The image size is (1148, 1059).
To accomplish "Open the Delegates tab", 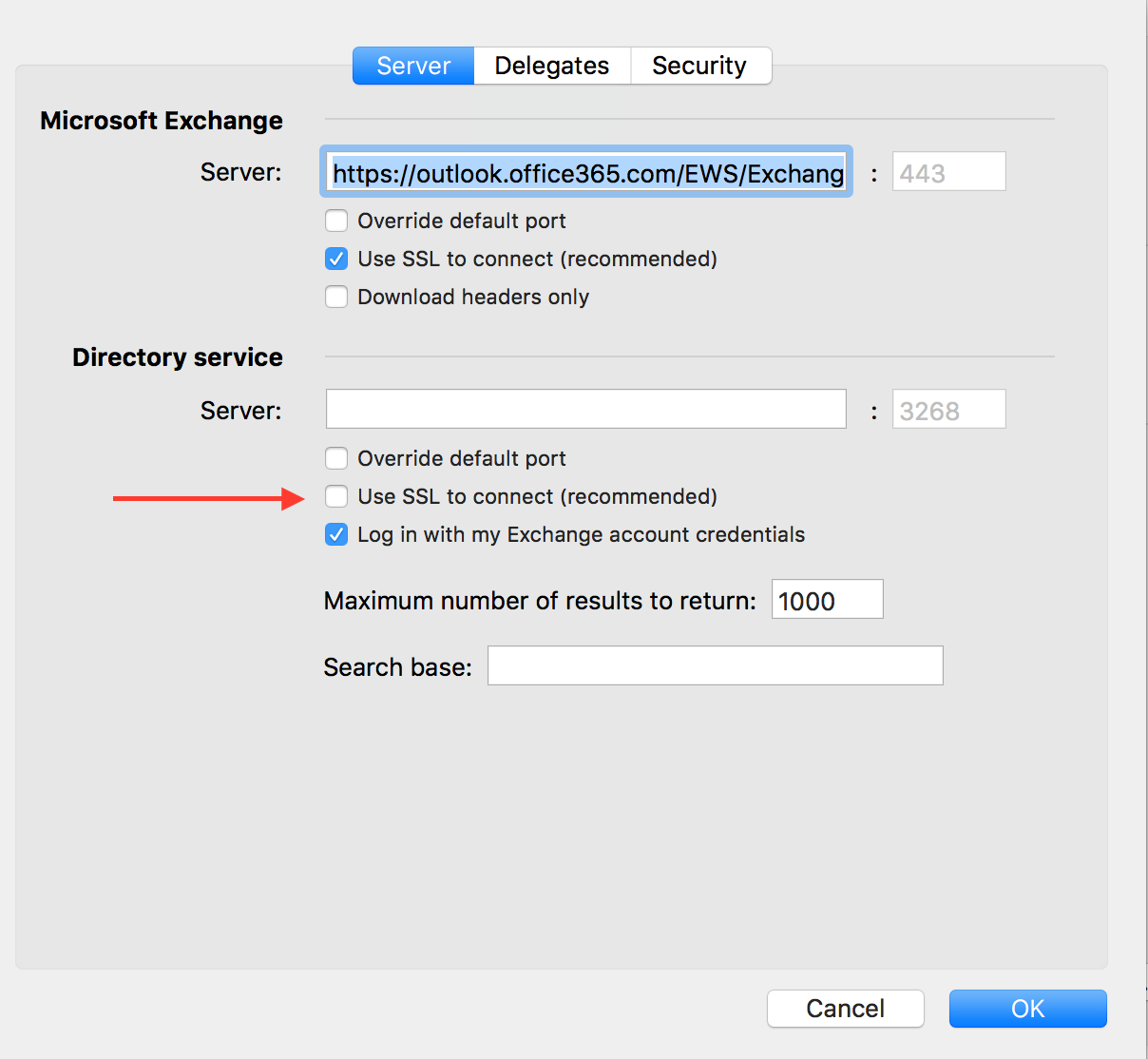I will [x=552, y=66].
